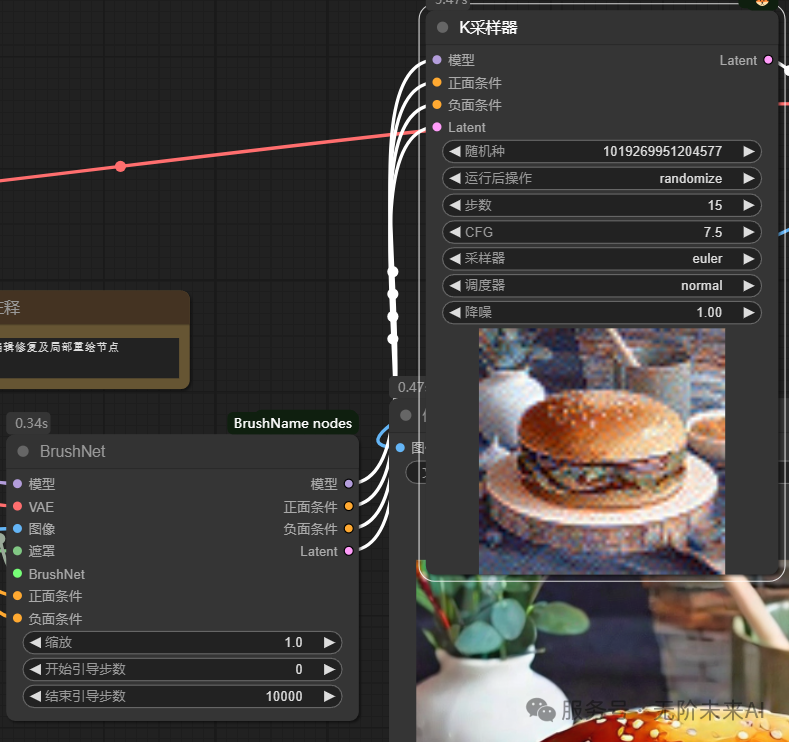This screenshot has width=789, height=742.
Task: Click the K采样器 node collapse dot
Action: [x=442, y=27]
